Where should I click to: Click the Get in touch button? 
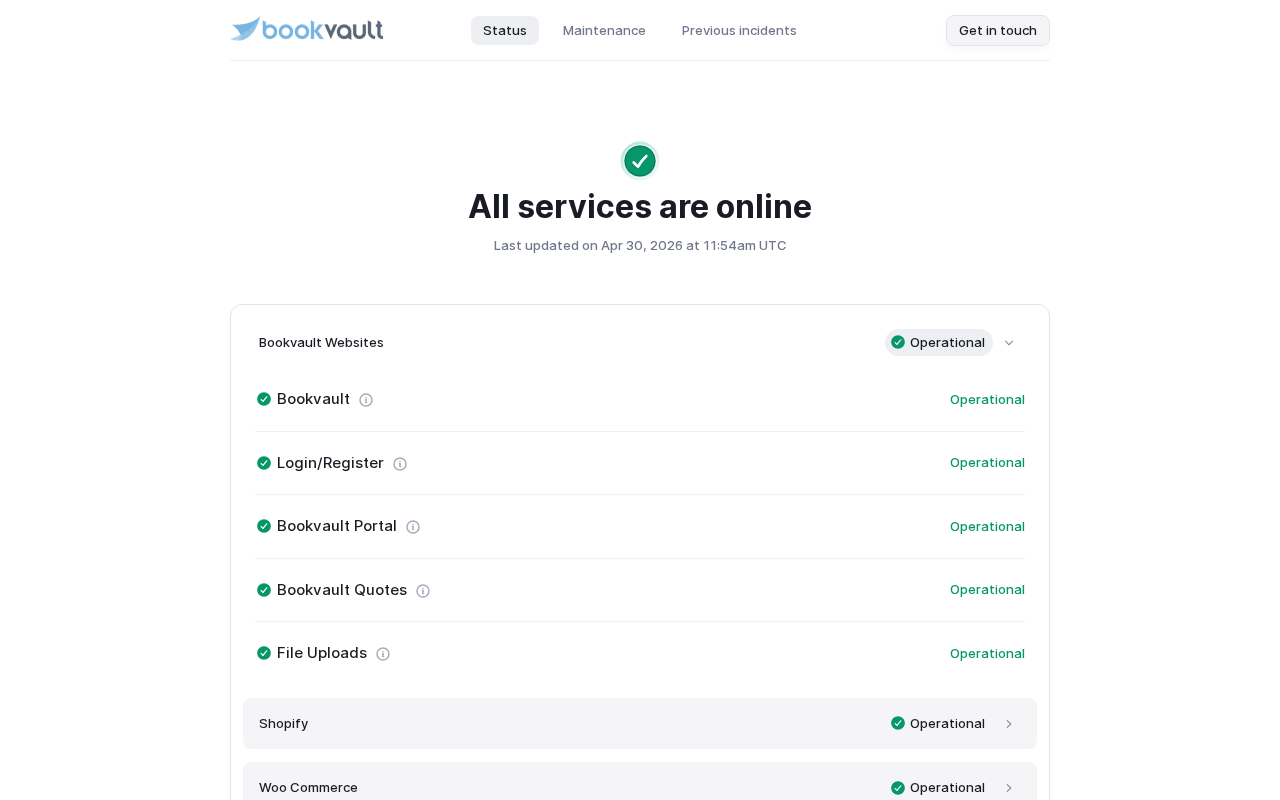(x=998, y=30)
